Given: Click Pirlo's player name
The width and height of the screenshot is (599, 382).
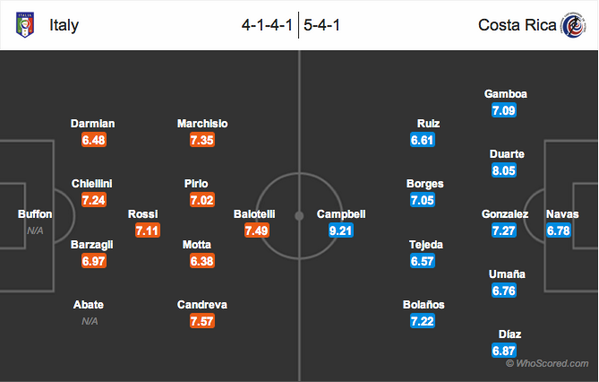Looking at the screenshot, I should (x=196, y=184).
